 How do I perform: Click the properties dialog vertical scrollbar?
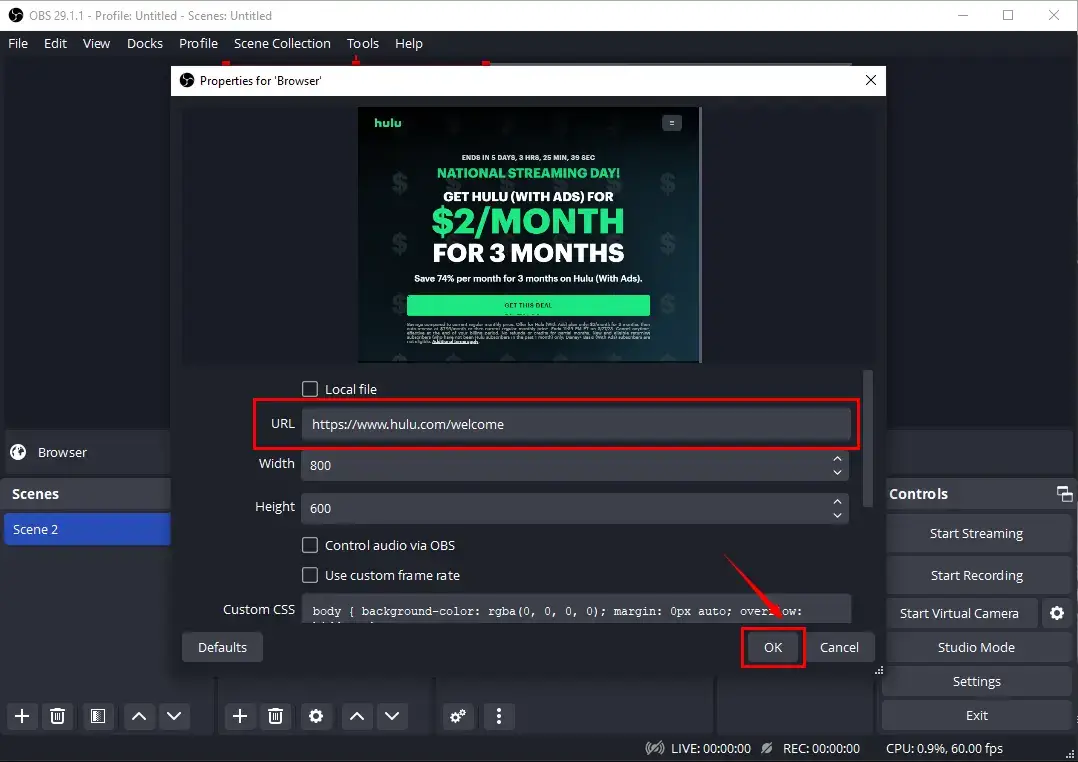point(868,439)
